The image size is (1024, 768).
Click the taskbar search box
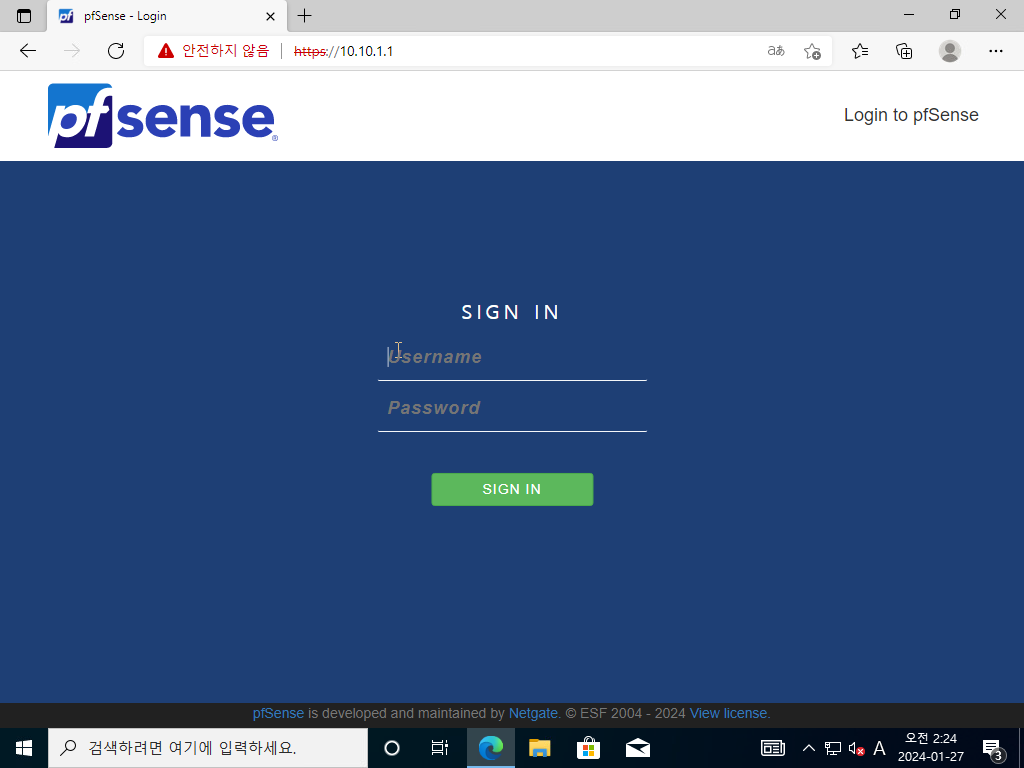(x=208, y=748)
